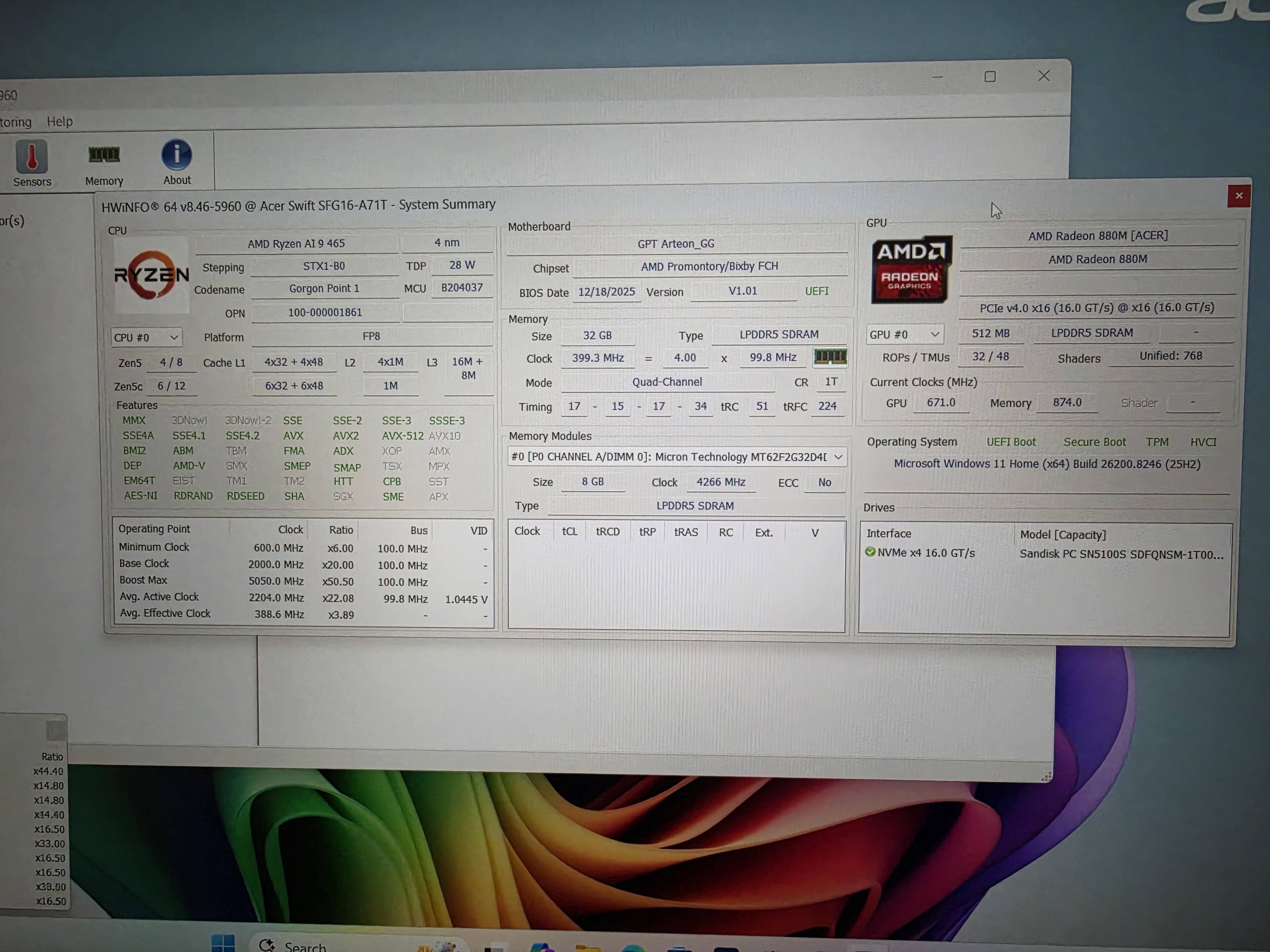This screenshot has height=952, width=1270.
Task: Click the AMD Radeon 880M [ACER] field
Action: 1098,236
